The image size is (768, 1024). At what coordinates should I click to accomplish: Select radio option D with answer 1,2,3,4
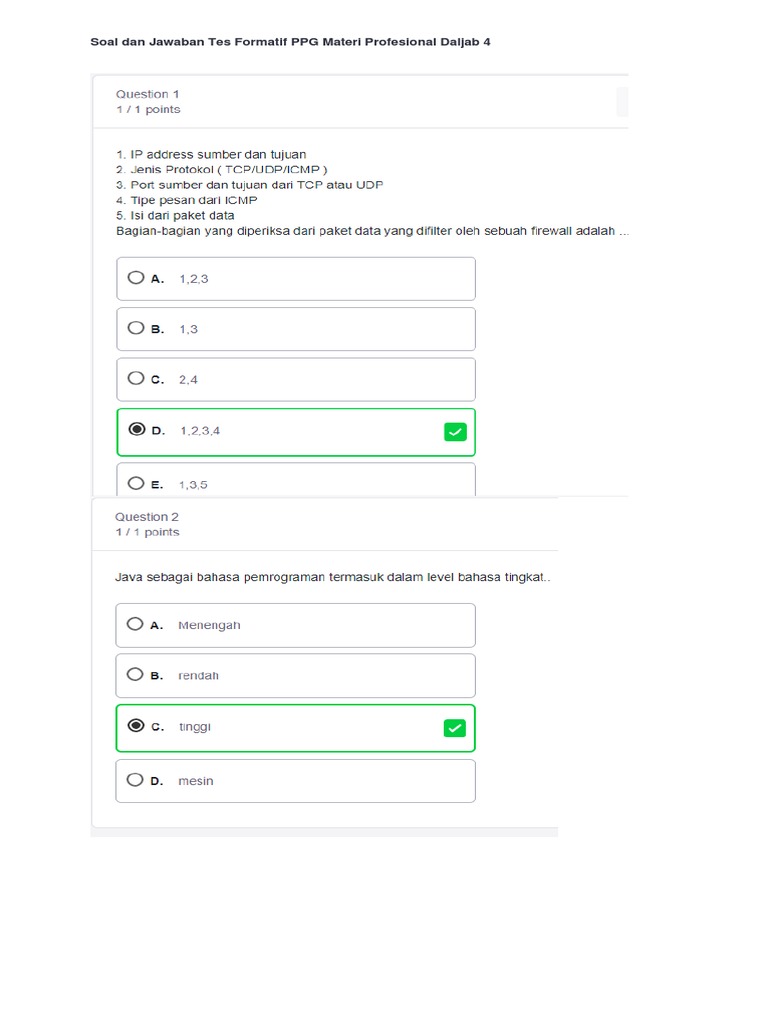pos(136,430)
